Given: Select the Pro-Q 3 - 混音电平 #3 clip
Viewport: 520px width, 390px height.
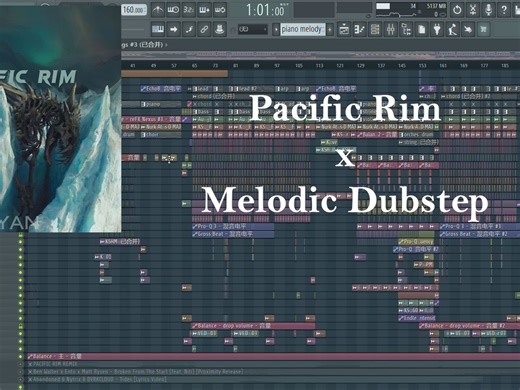Looking at the screenshot, I should click(480, 226).
